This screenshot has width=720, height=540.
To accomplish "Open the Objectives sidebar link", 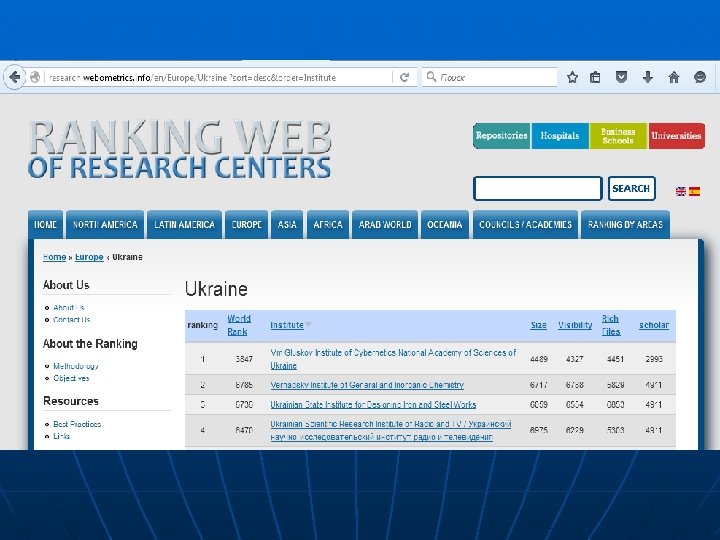I will point(71,378).
